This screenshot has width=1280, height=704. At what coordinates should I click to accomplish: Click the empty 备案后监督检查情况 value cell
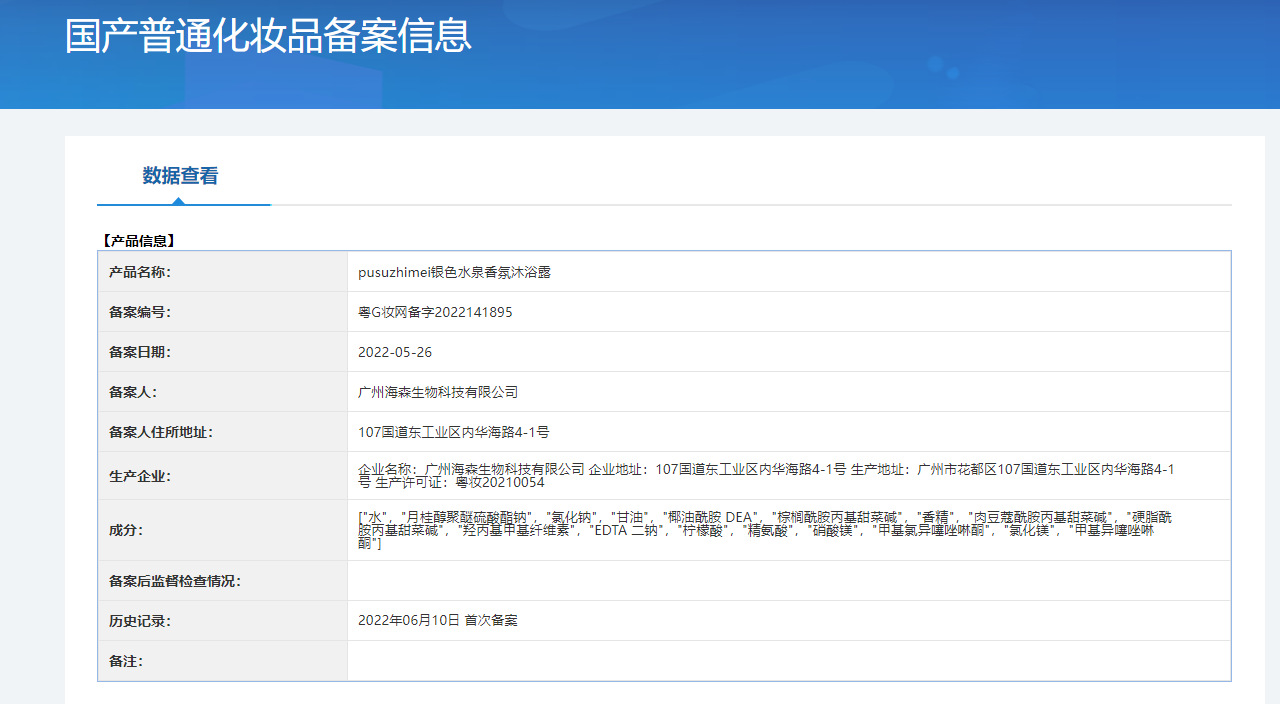coord(788,581)
